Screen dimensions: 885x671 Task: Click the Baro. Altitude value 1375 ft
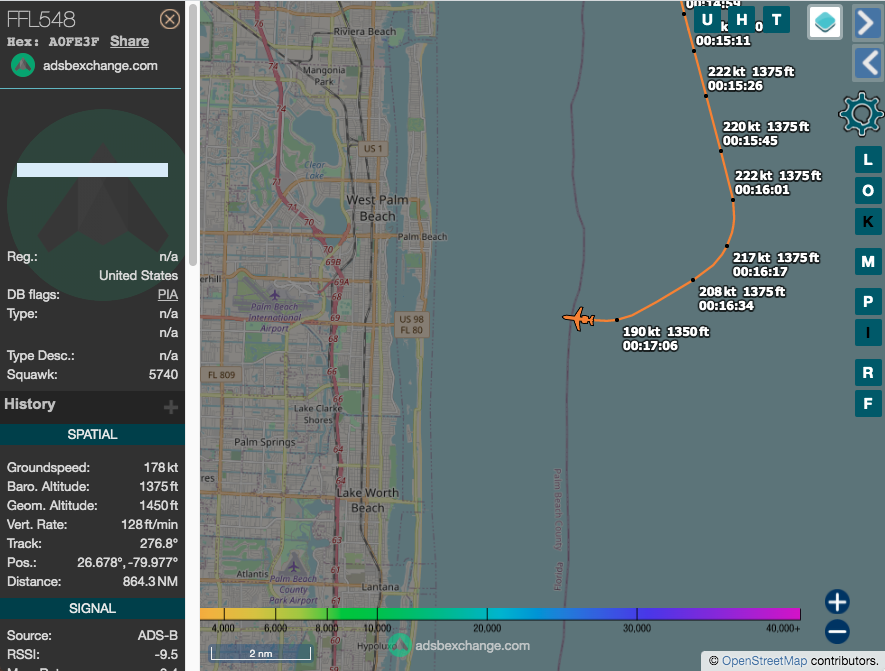click(159, 486)
